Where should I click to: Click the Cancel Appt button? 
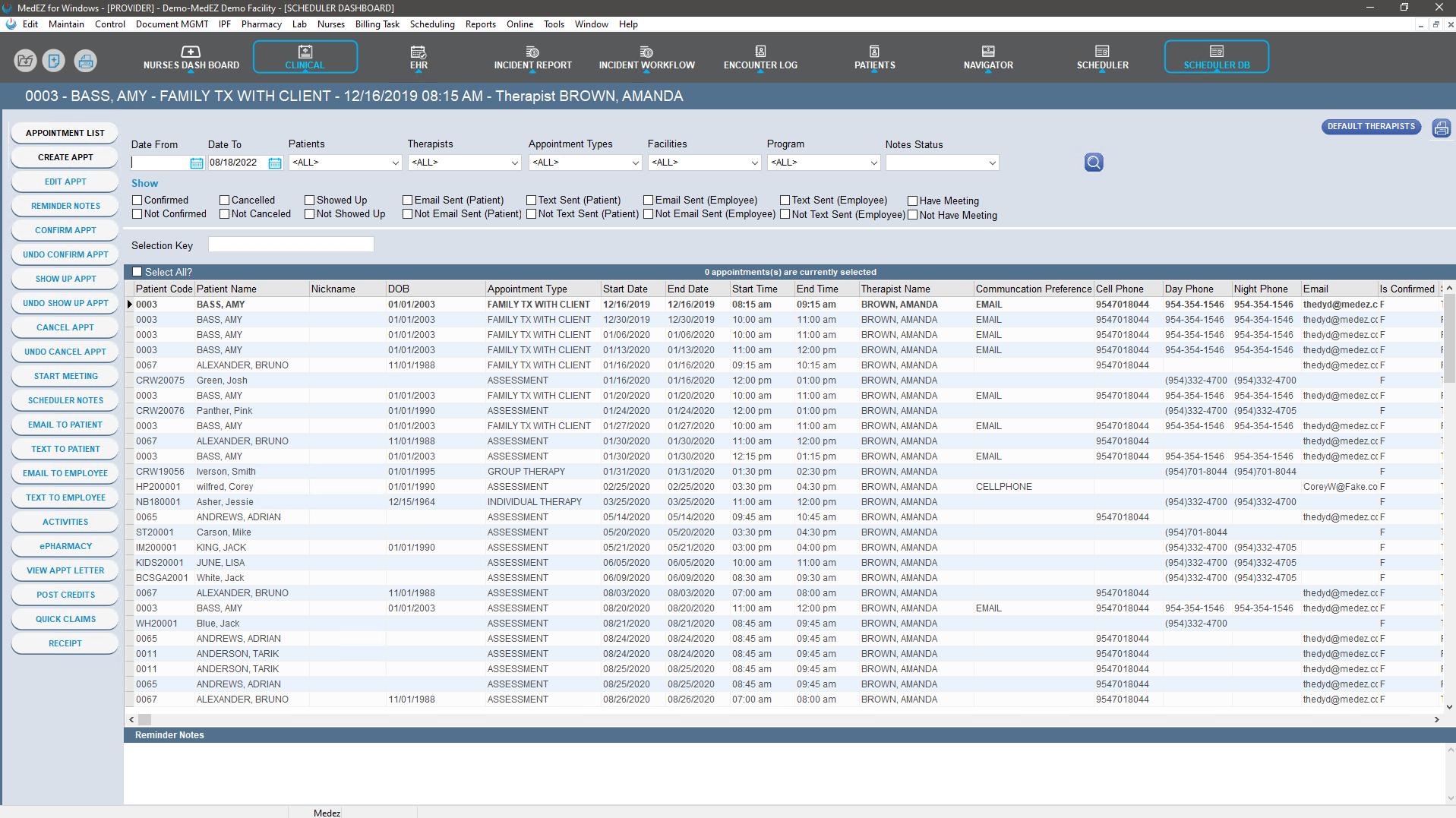[65, 327]
